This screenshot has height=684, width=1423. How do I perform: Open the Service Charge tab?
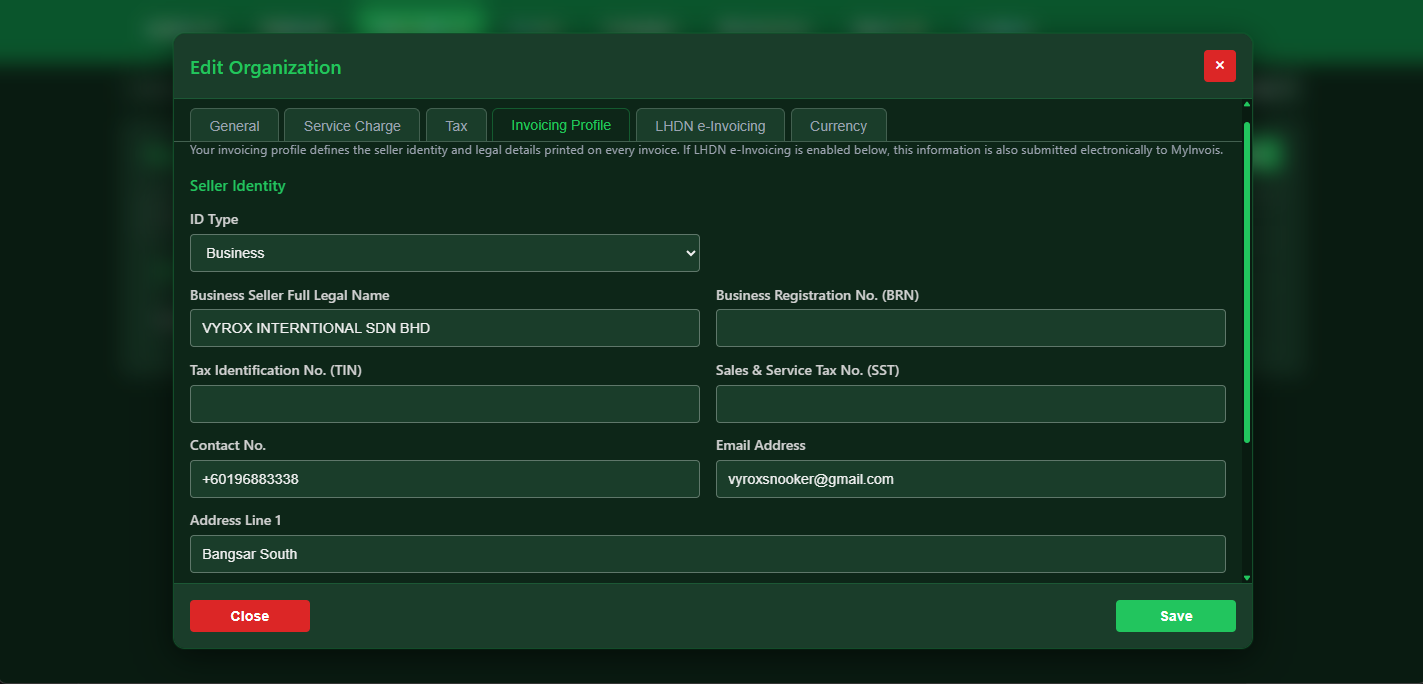click(x=351, y=125)
